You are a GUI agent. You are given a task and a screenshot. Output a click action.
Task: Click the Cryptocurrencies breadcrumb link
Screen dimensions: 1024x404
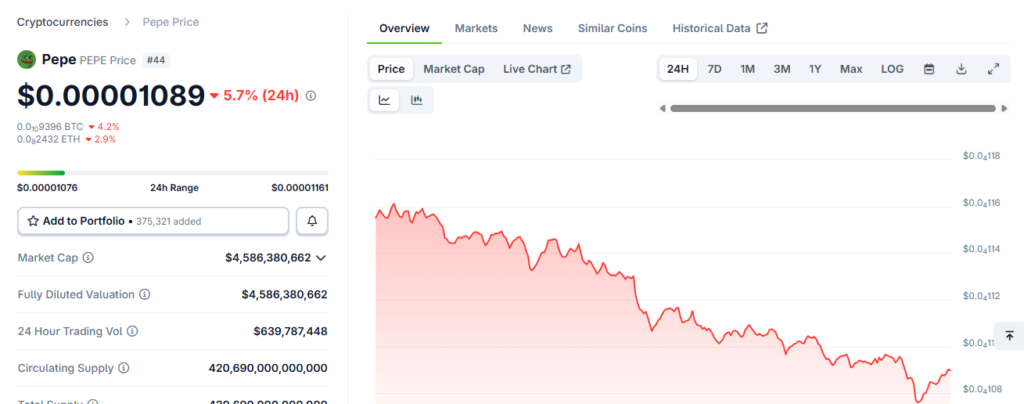coord(63,22)
